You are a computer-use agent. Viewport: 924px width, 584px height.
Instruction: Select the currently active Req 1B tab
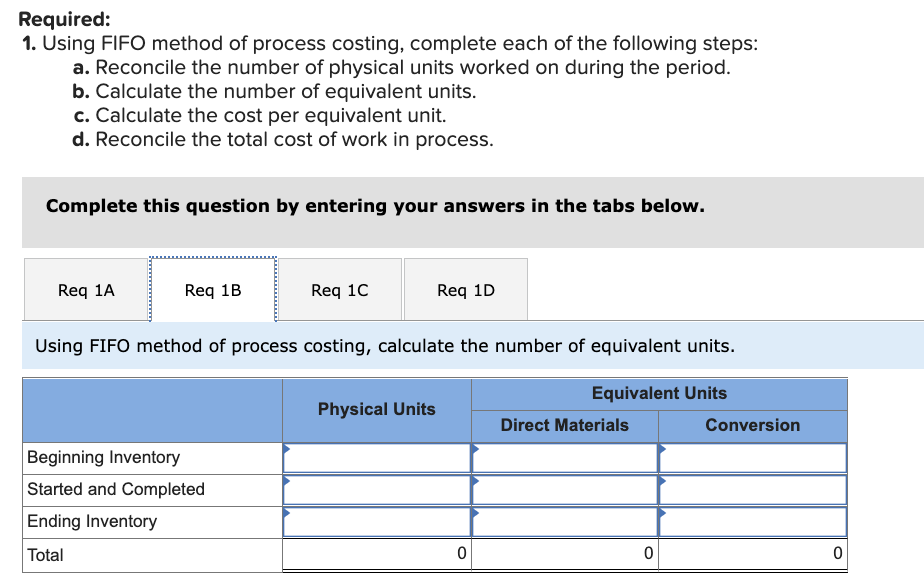212,289
